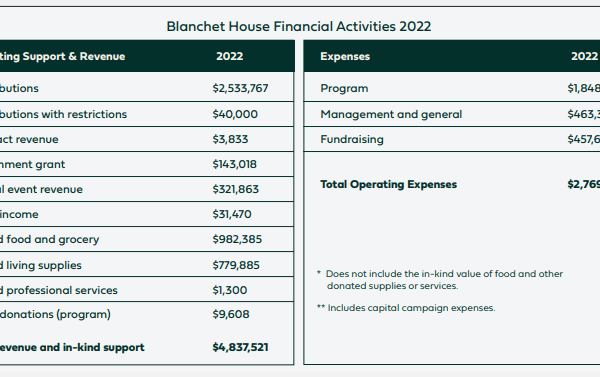The image size is (600, 377).
Task: Click the $40,000 restricted contributions value
Action: pyautogui.click(x=235, y=114)
